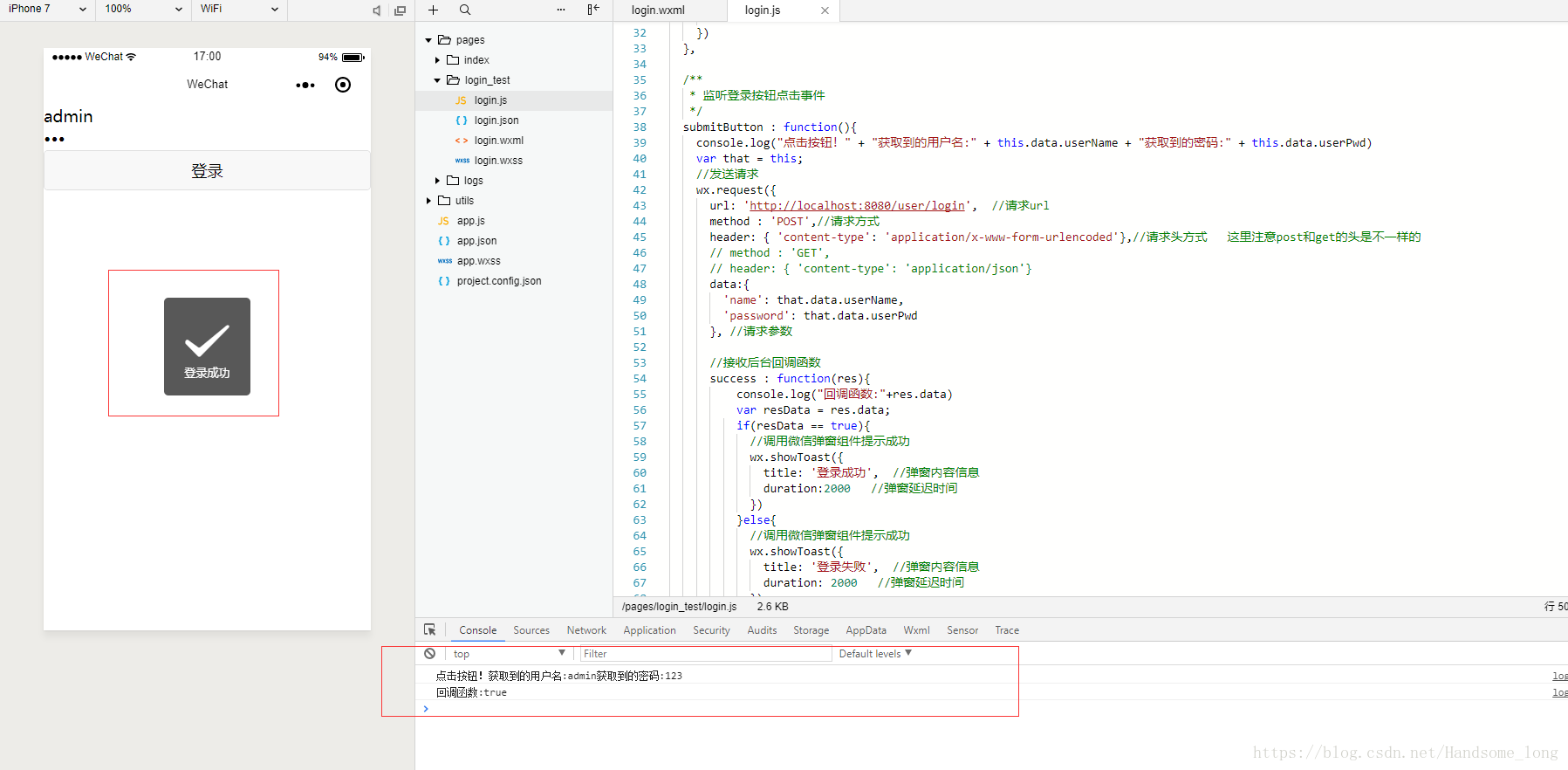Click the log source link of 回调函数 line
The image size is (1568, 770).
(x=1560, y=692)
